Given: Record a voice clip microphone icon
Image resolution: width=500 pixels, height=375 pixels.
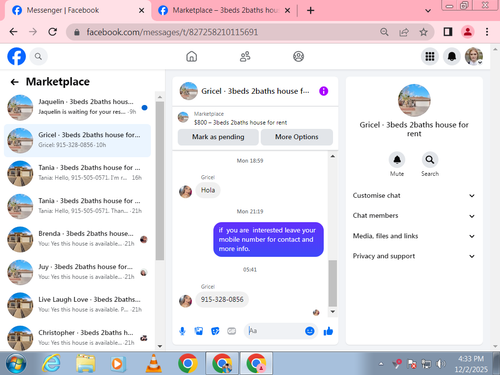Looking at the screenshot, I should tap(182, 331).
